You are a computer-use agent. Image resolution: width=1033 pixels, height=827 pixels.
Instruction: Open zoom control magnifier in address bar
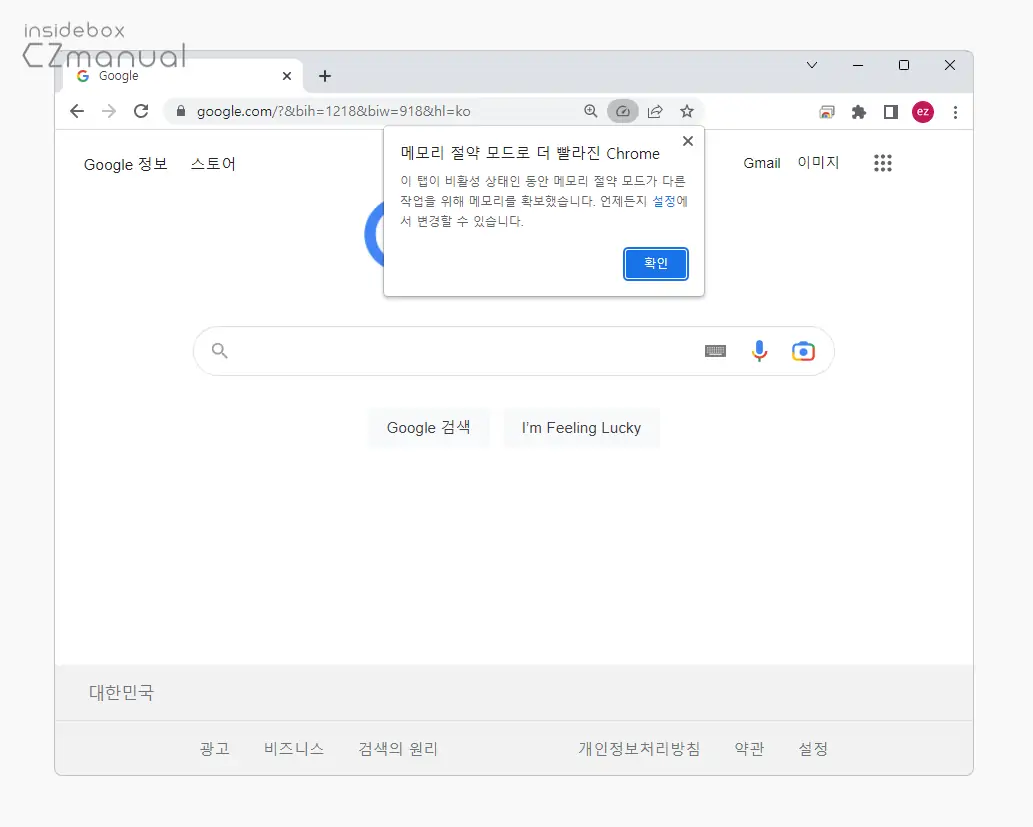pos(590,111)
